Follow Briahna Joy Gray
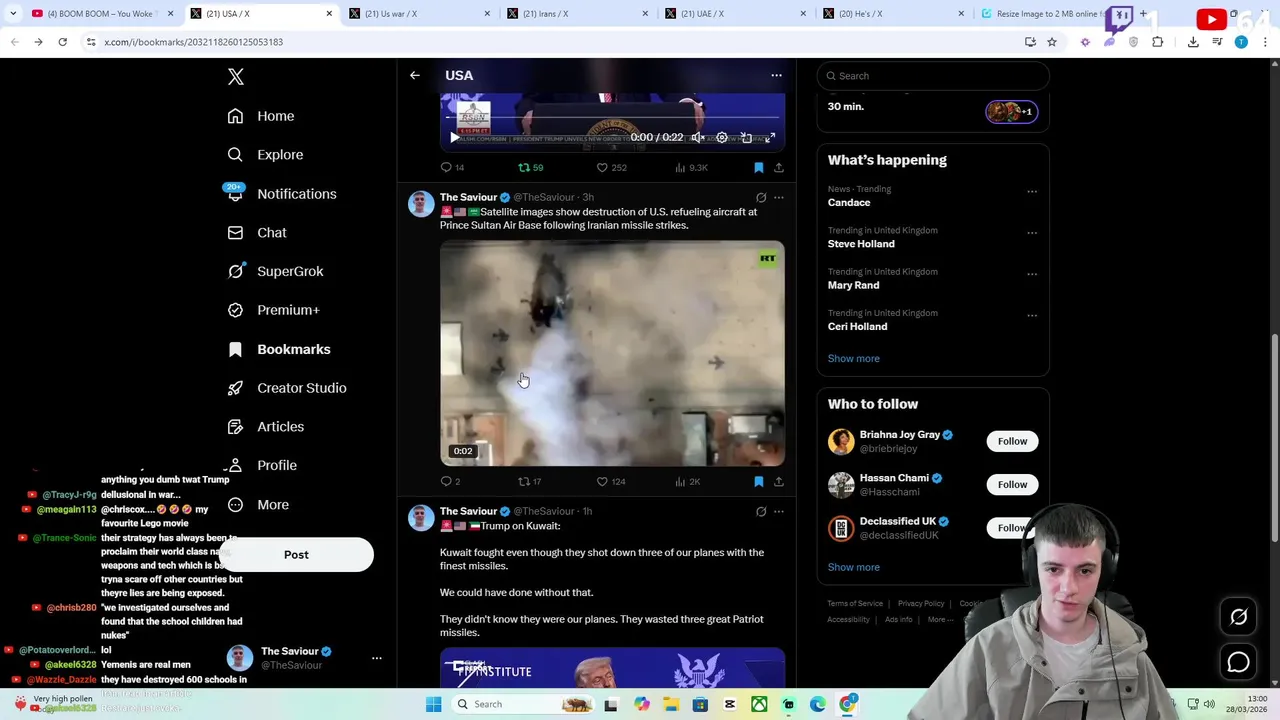This screenshot has height=720, width=1280. click(x=1012, y=441)
